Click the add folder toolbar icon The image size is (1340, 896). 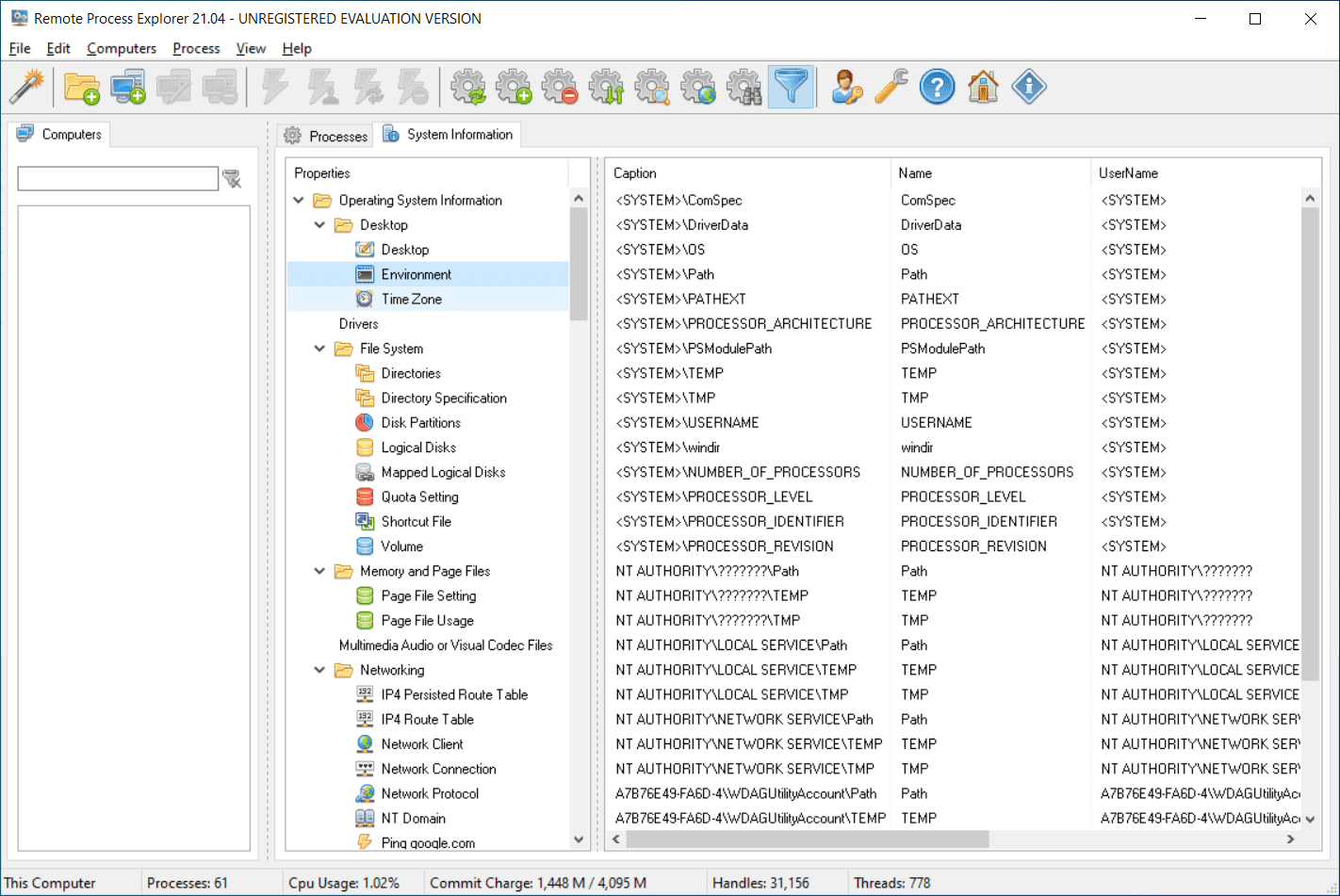click(x=82, y=87)
